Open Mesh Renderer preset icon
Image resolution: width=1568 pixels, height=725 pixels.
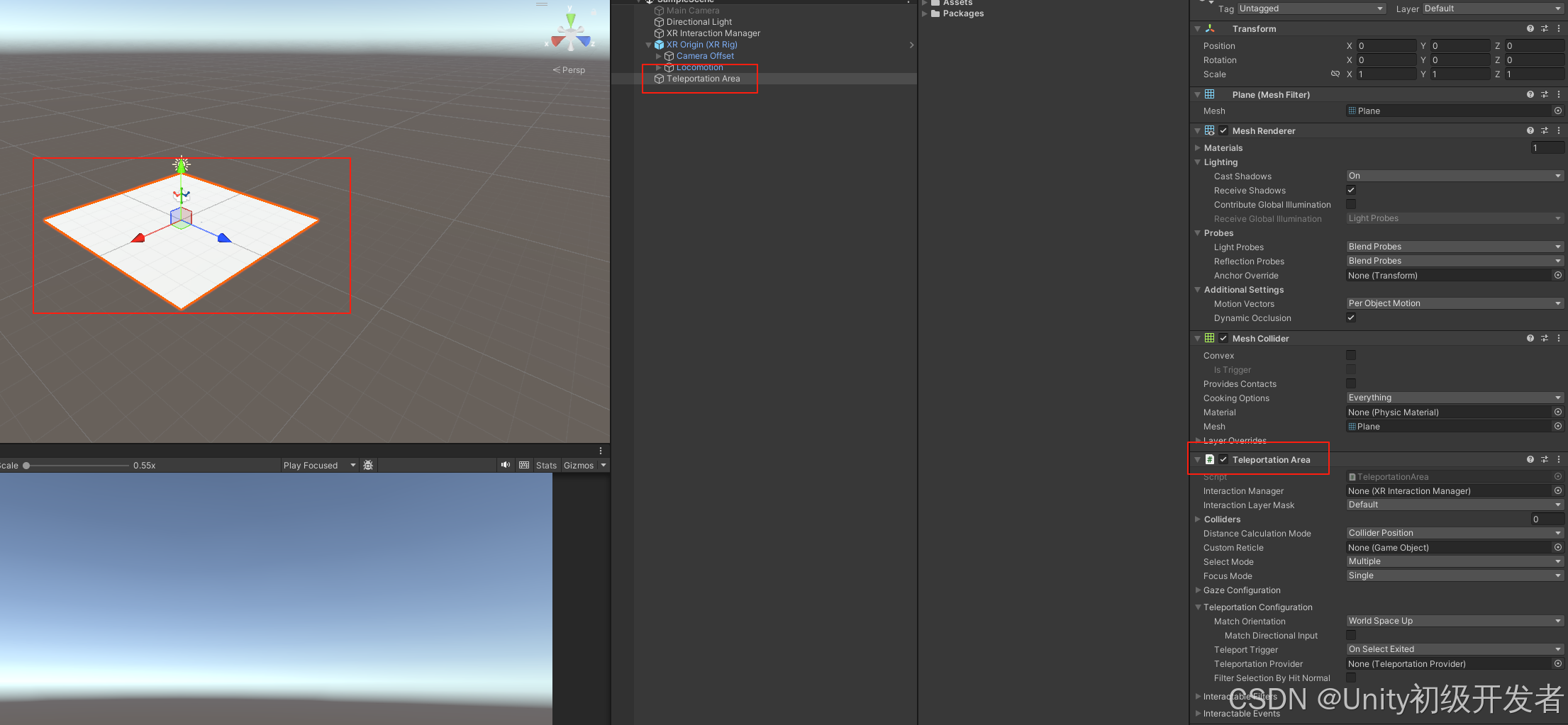(x=1545, y=130)
